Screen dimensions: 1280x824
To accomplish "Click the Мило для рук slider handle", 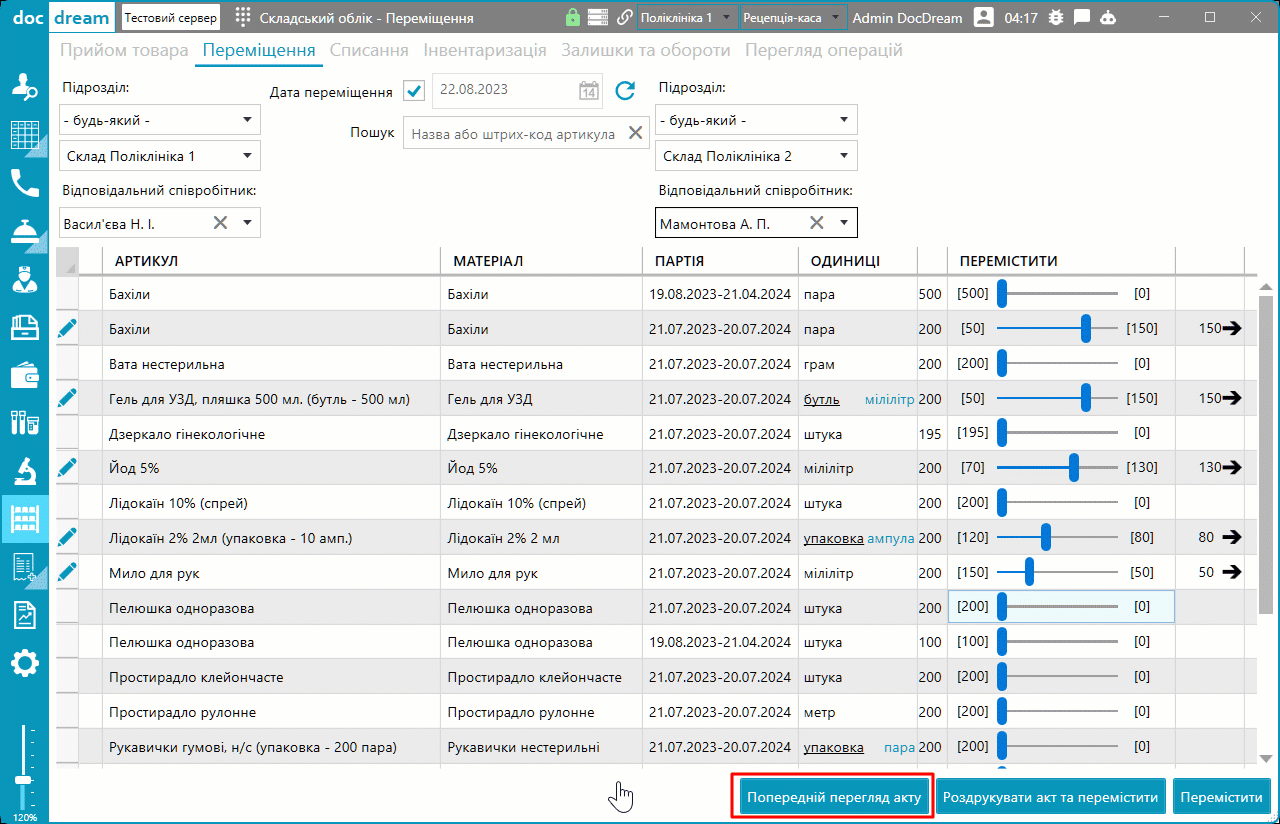I will (x=1029, y=572).
